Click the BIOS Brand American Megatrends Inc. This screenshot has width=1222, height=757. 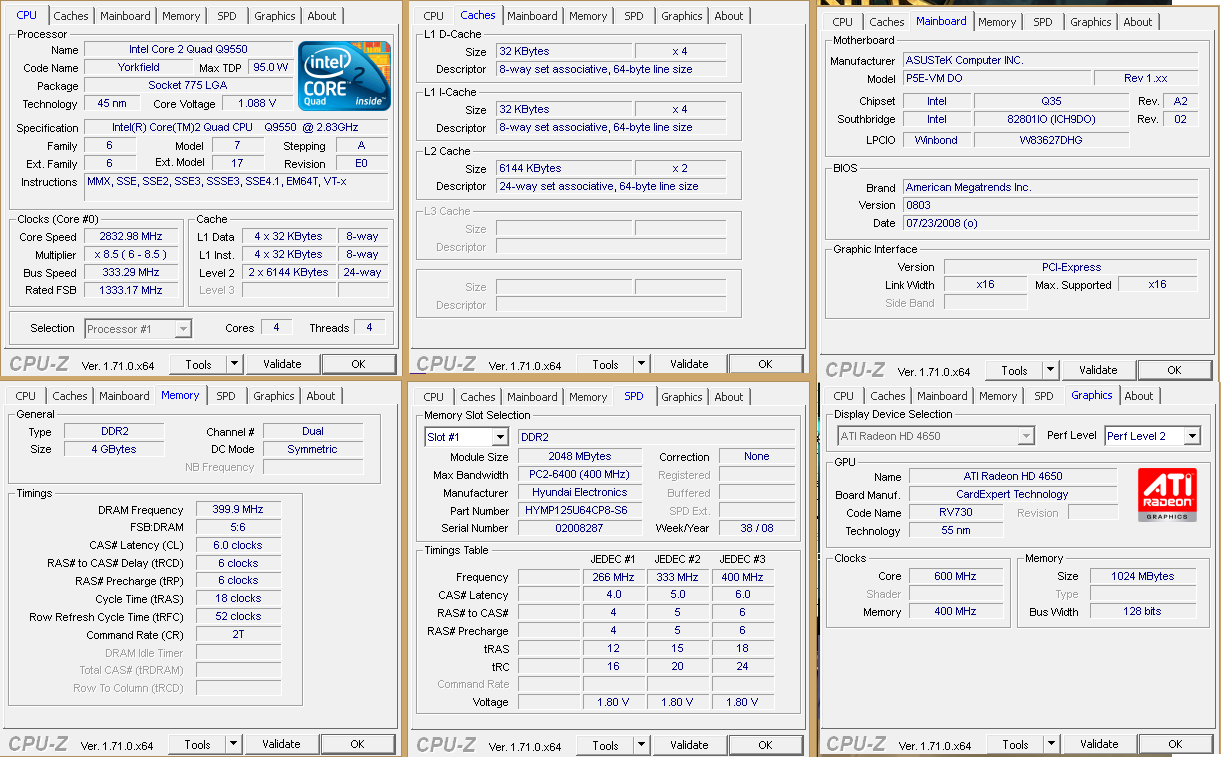click(1050, 188)
